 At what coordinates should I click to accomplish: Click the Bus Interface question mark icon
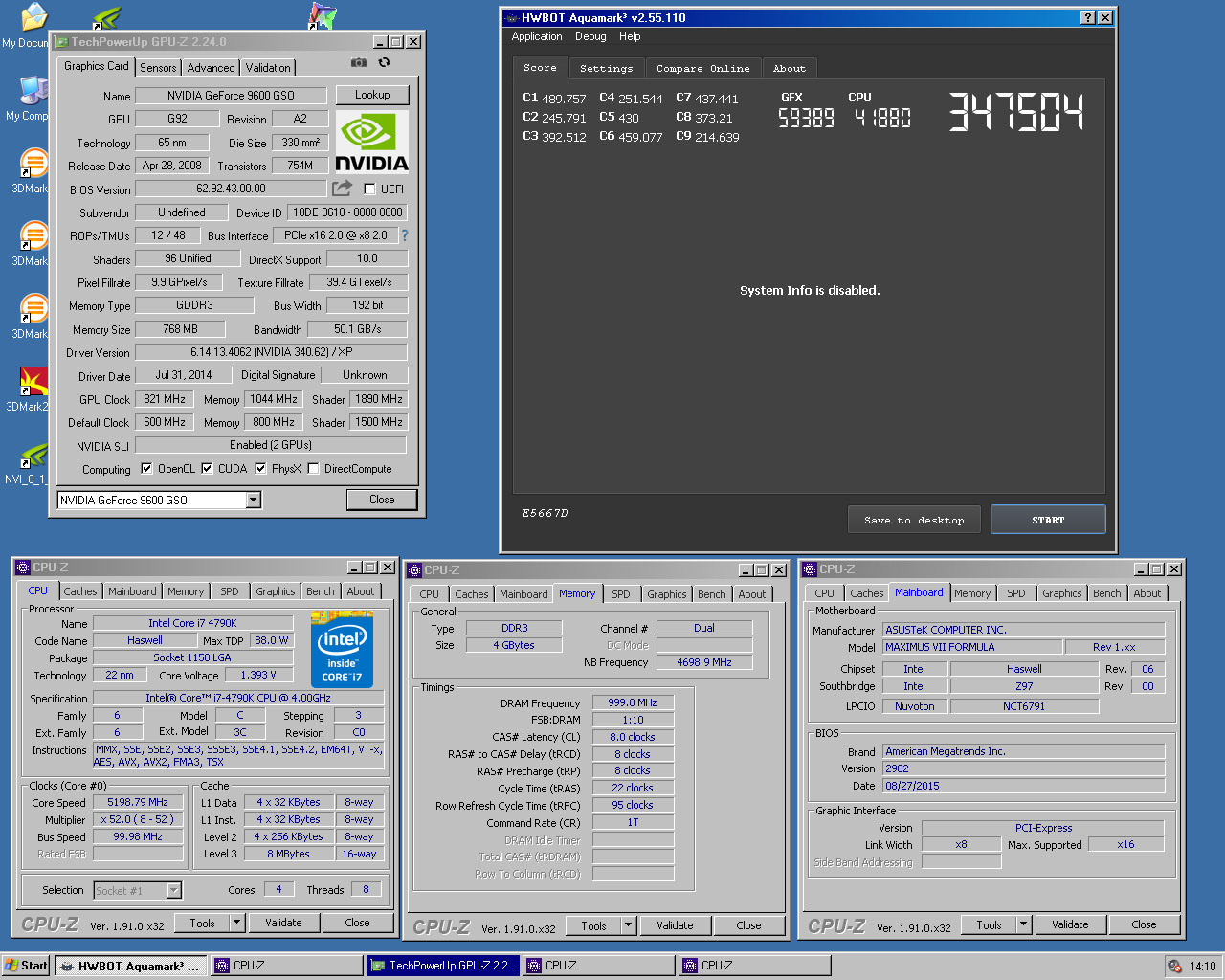click(404, 235)
